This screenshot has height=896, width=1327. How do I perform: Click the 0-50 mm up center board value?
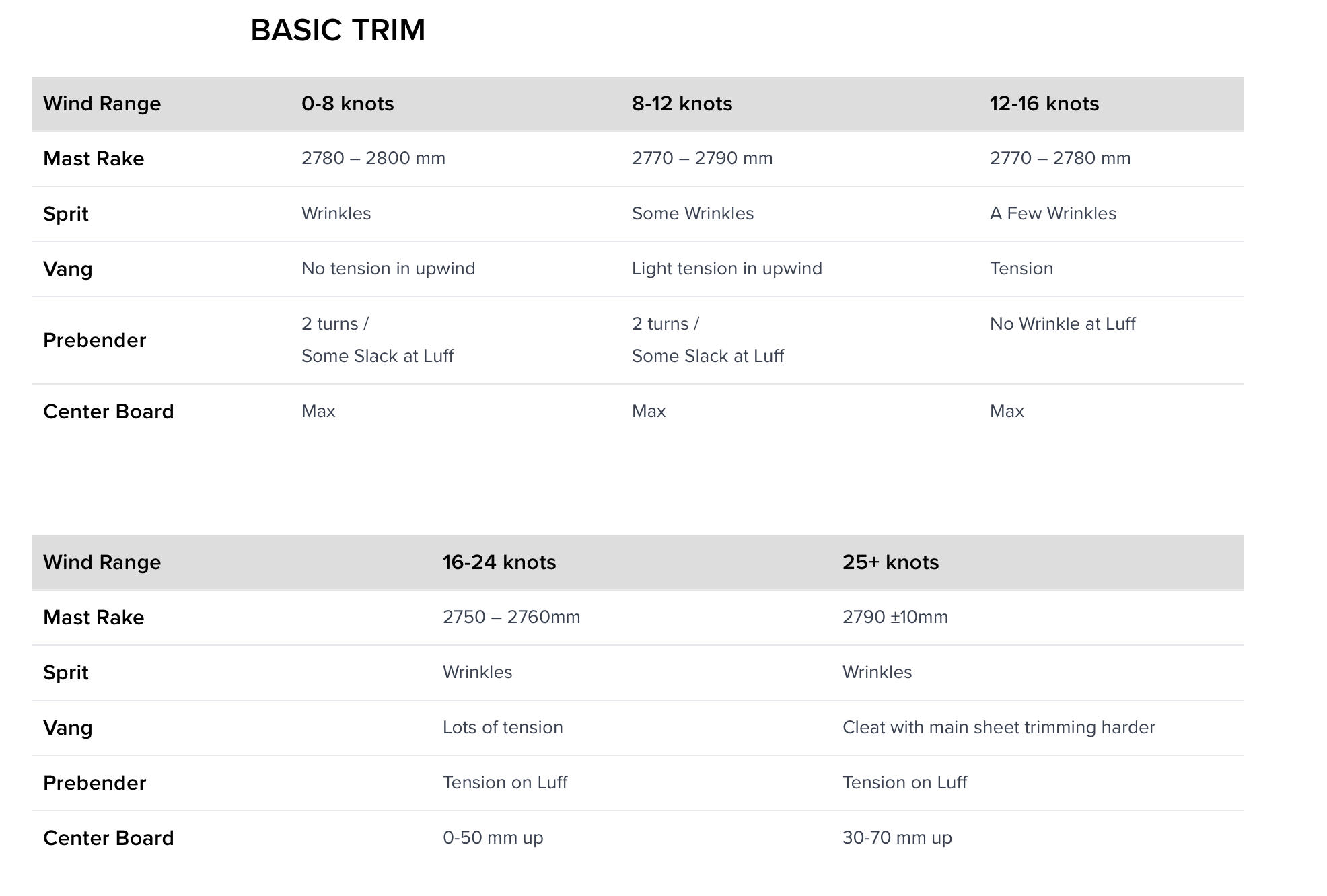coord(493,837)
